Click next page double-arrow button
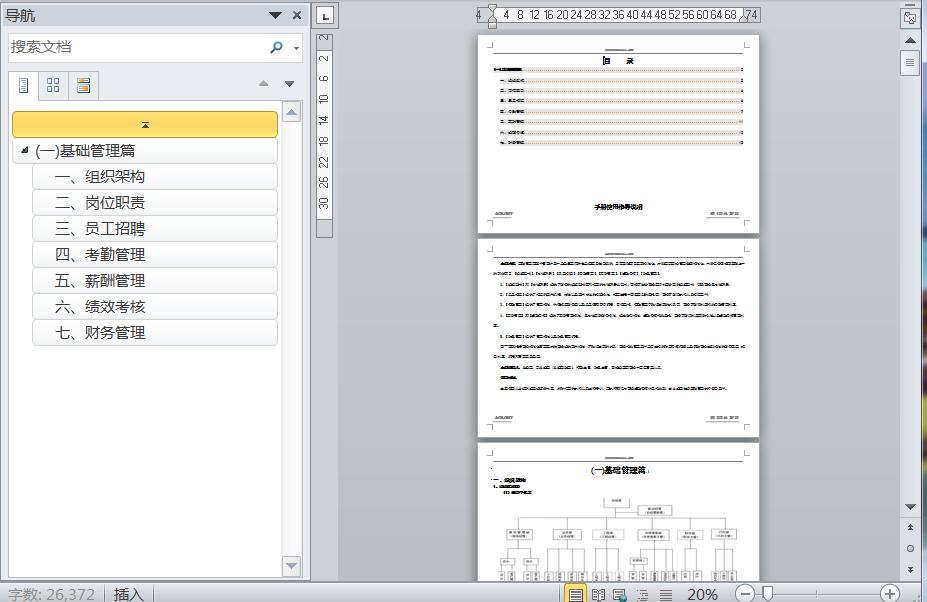This screenshot has height=602, width=927. [910, 569]
